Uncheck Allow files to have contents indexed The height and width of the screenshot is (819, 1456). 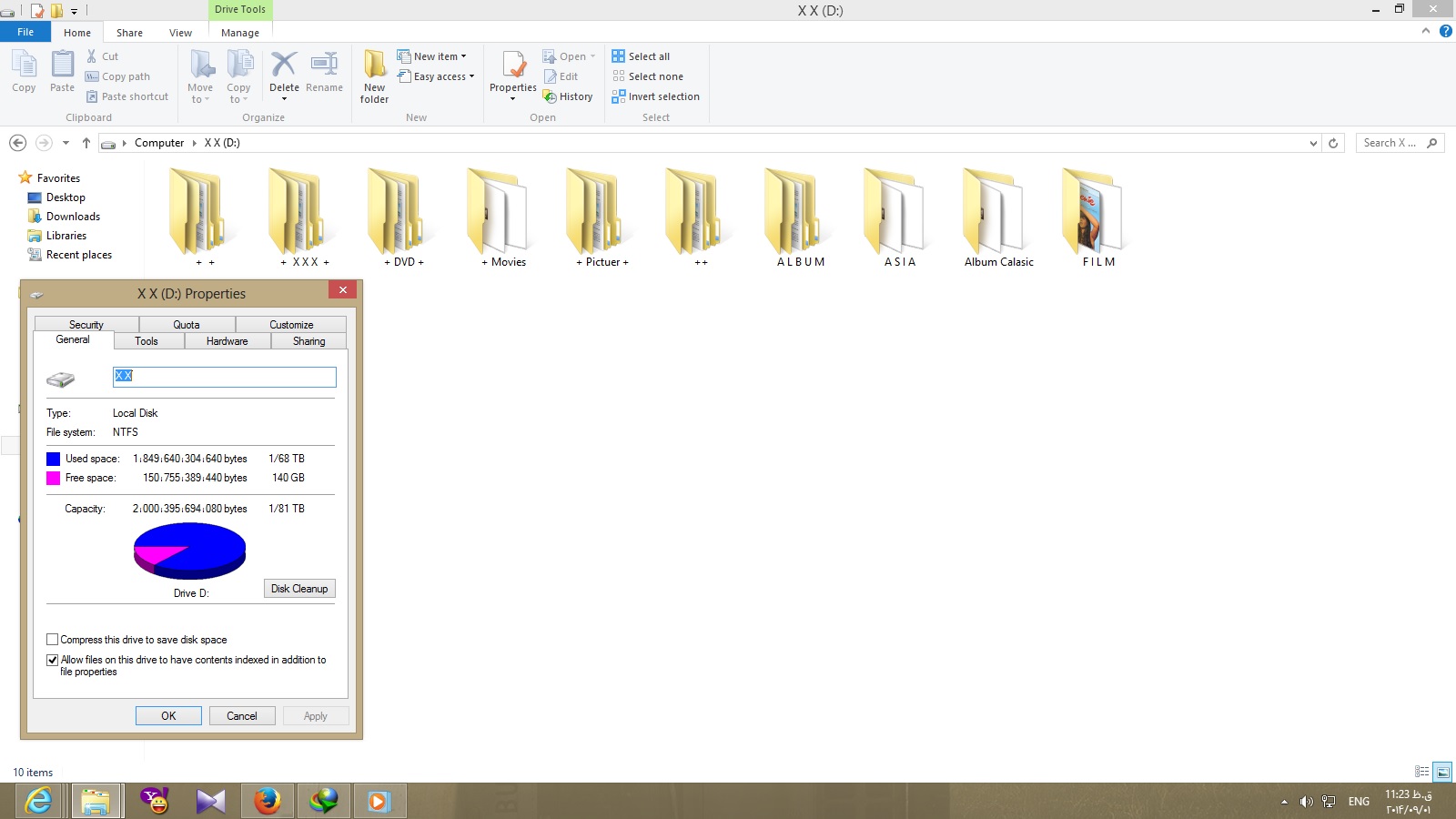point(53,660)
